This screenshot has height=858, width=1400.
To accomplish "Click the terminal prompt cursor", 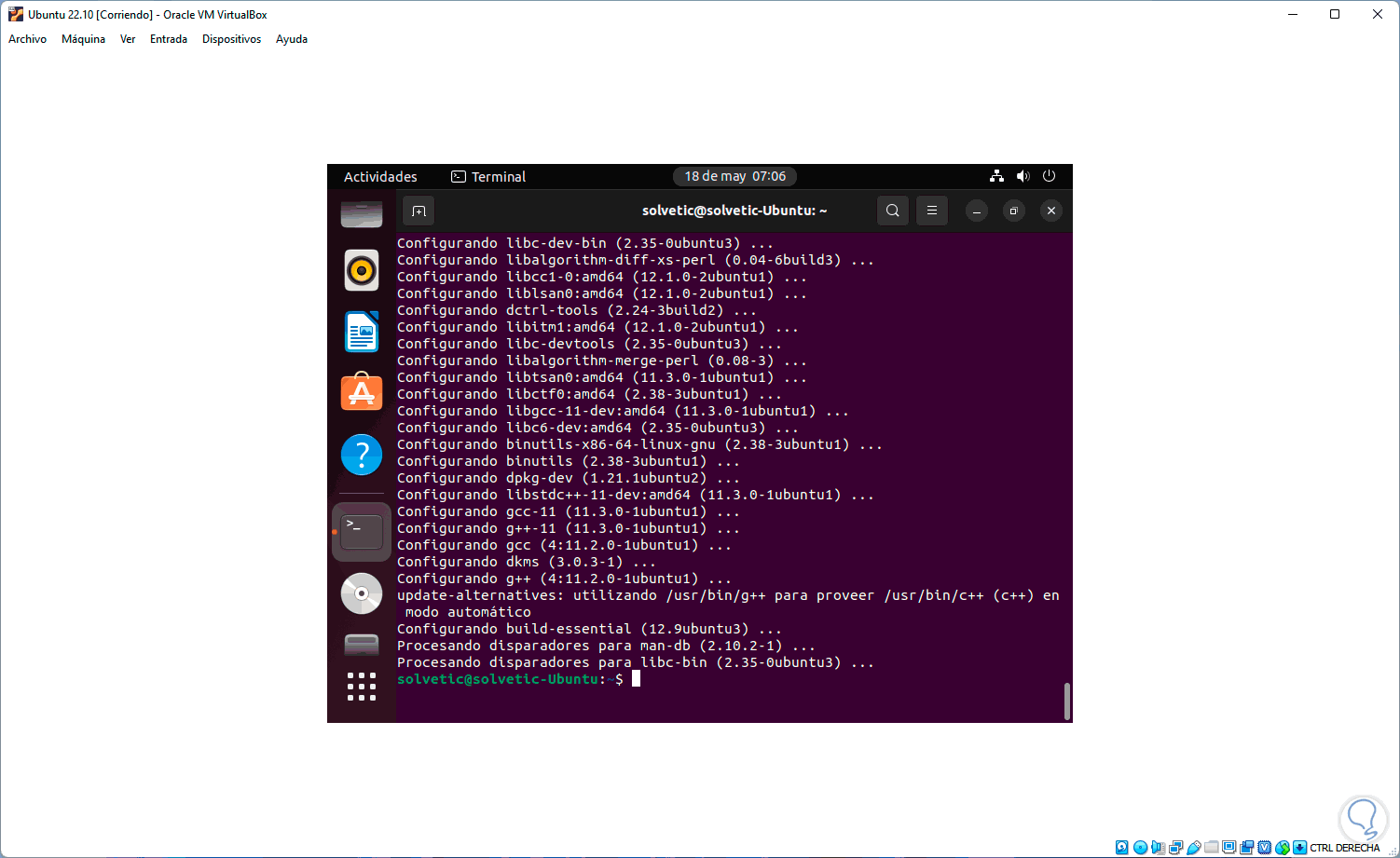I will (636, 679).
